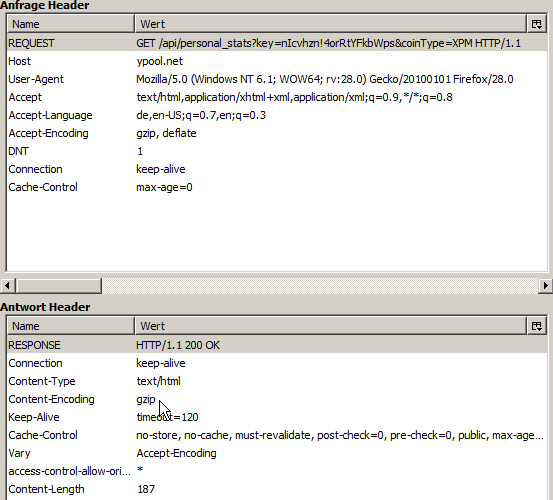The width and height of the screenshot is (553, 500).
Task: Click the DNT value 1
Action: [140, 151]
